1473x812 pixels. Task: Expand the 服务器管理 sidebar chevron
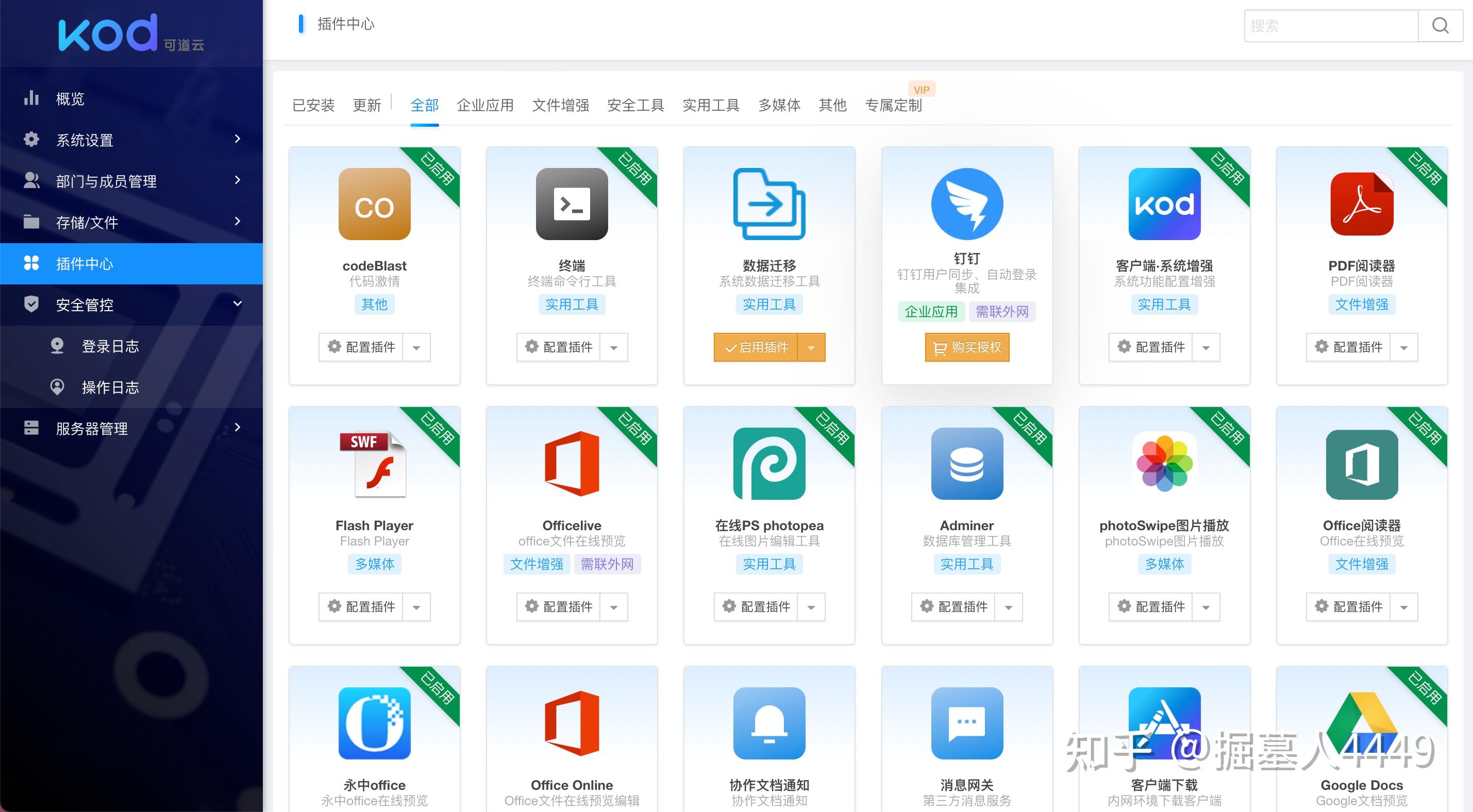(x=238, y=428)
